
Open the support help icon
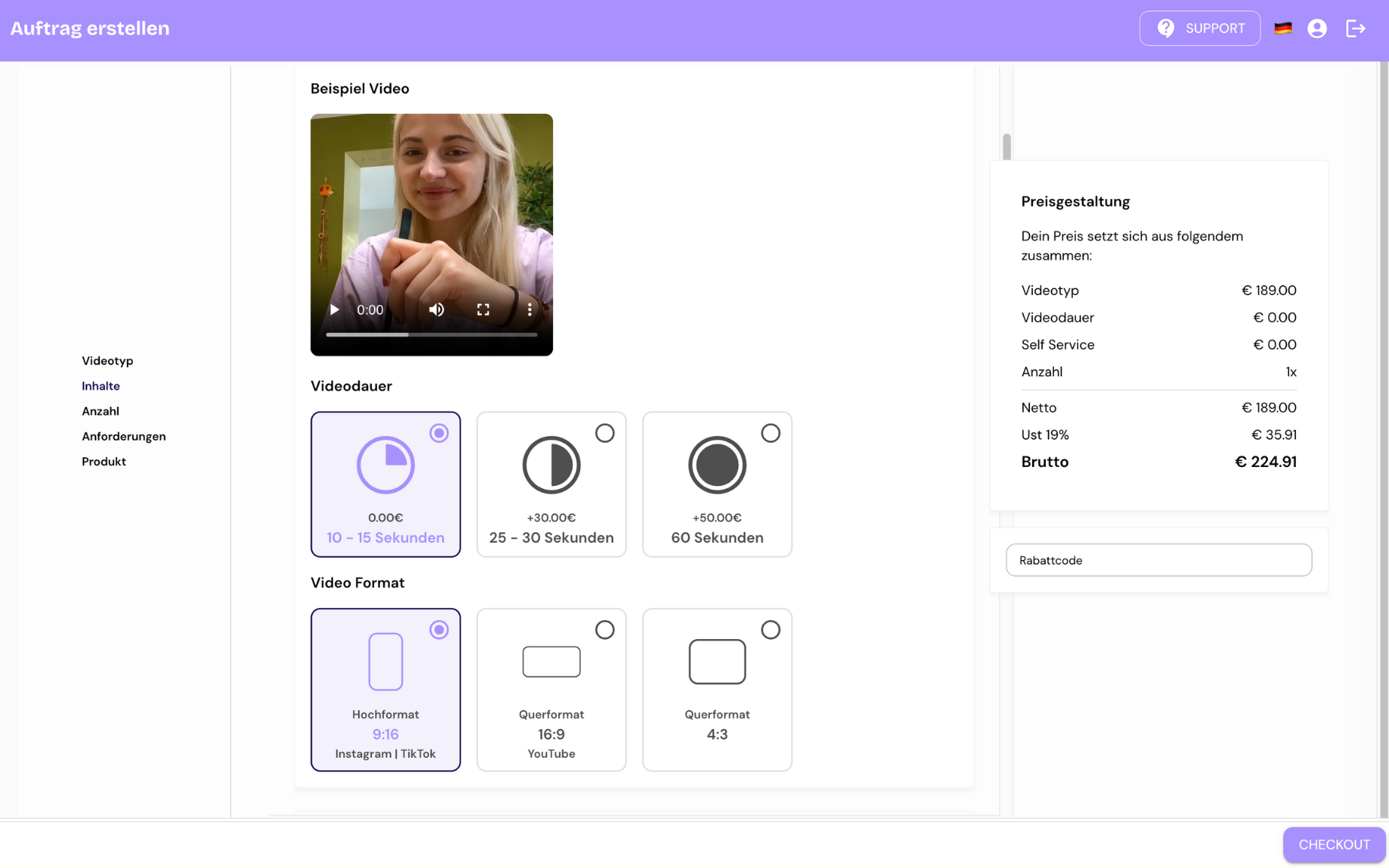(1166, 28)
